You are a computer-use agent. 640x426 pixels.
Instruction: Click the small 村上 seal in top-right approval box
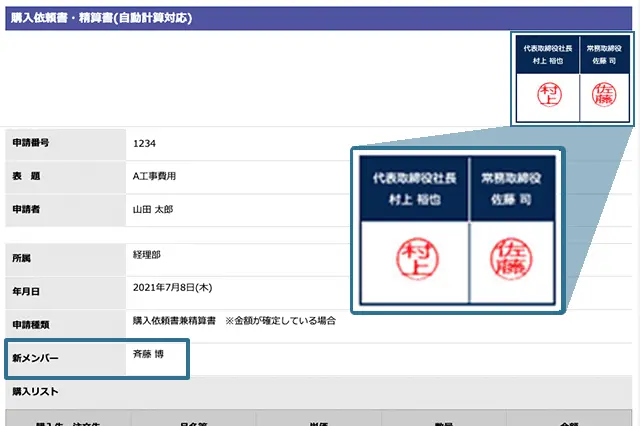550,96
